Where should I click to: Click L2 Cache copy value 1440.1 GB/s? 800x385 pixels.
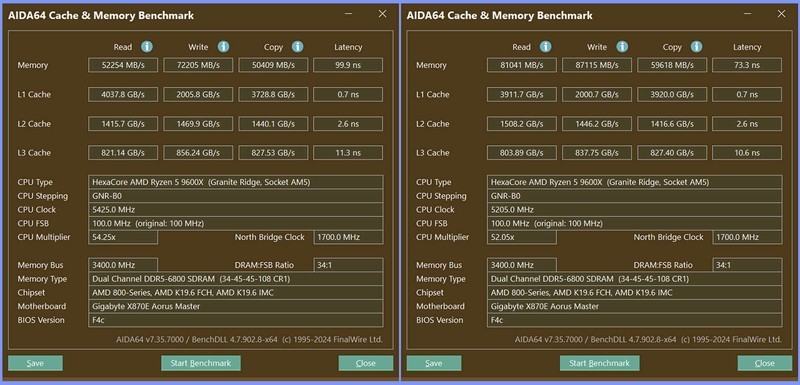[x=273, y=124]
